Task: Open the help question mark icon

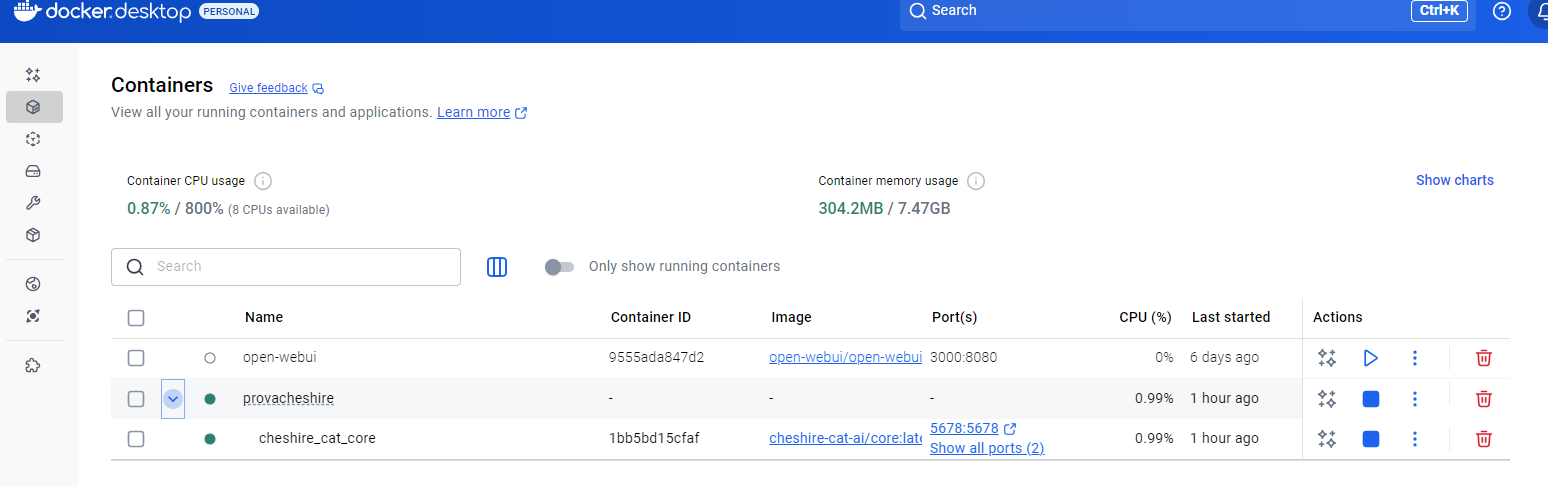Action: click(x=1502, y=11)
